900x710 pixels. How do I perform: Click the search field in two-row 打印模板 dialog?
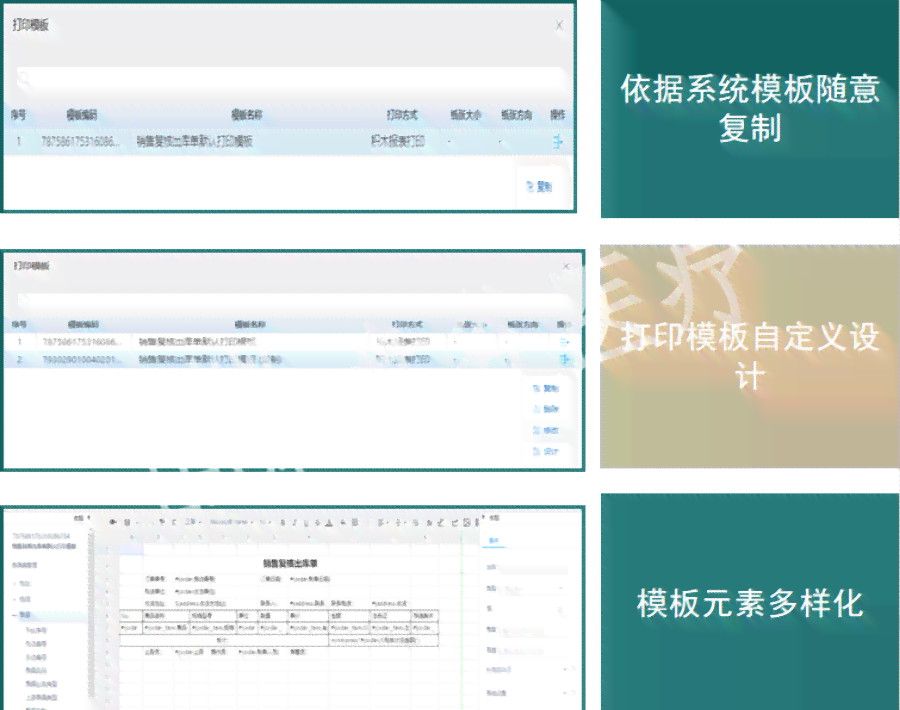[293, 301]
